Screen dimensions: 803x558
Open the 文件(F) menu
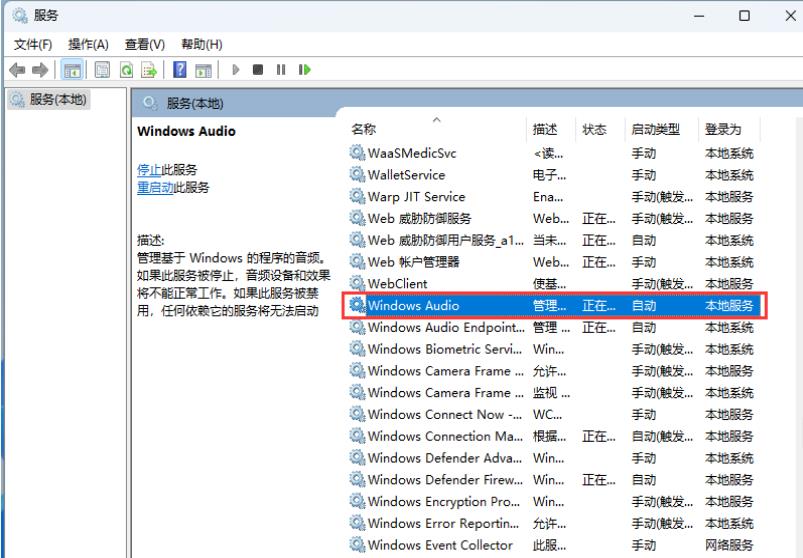33,45
